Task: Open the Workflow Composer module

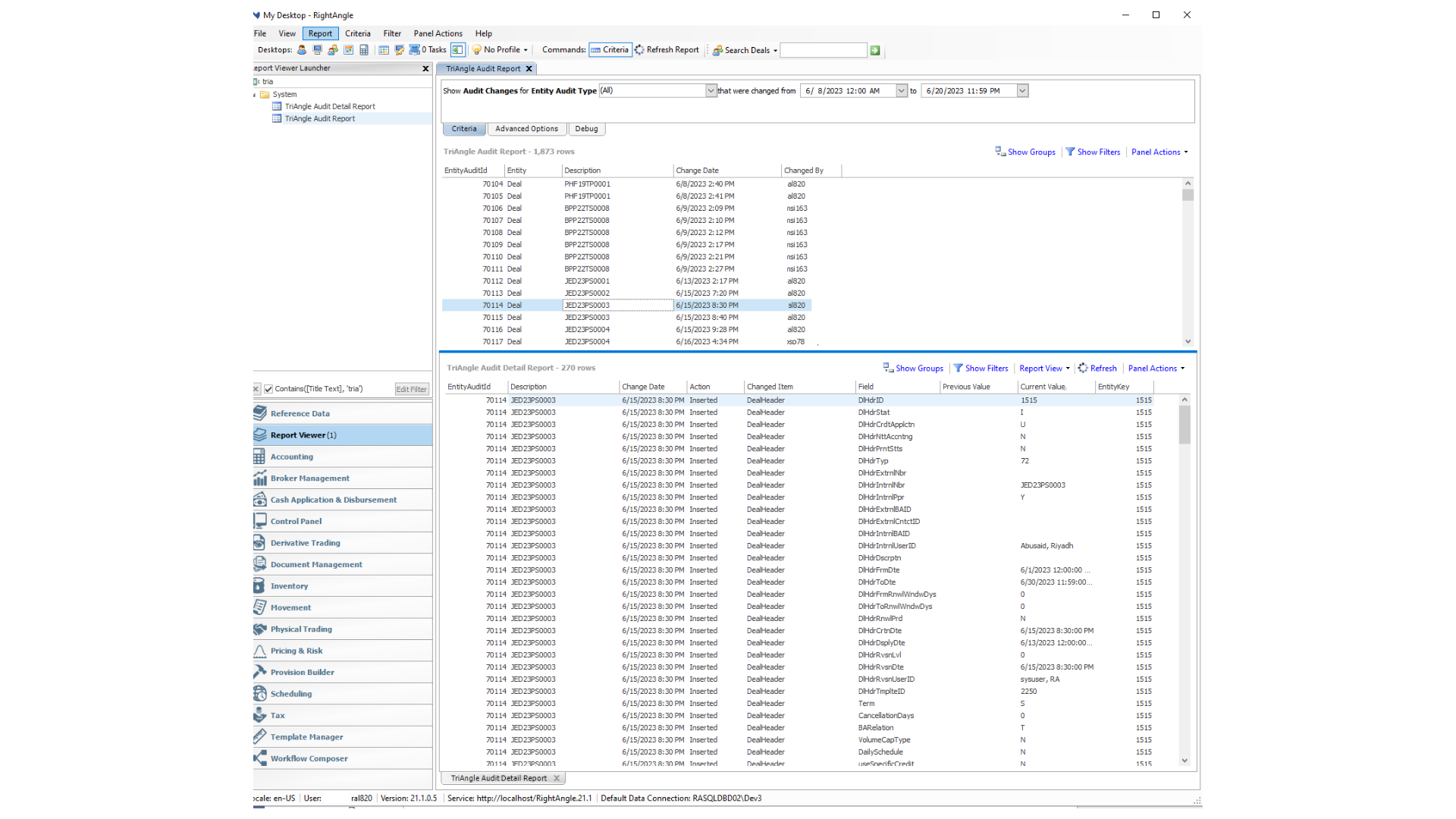Action: pyautogui.click(x=309, y=758)
